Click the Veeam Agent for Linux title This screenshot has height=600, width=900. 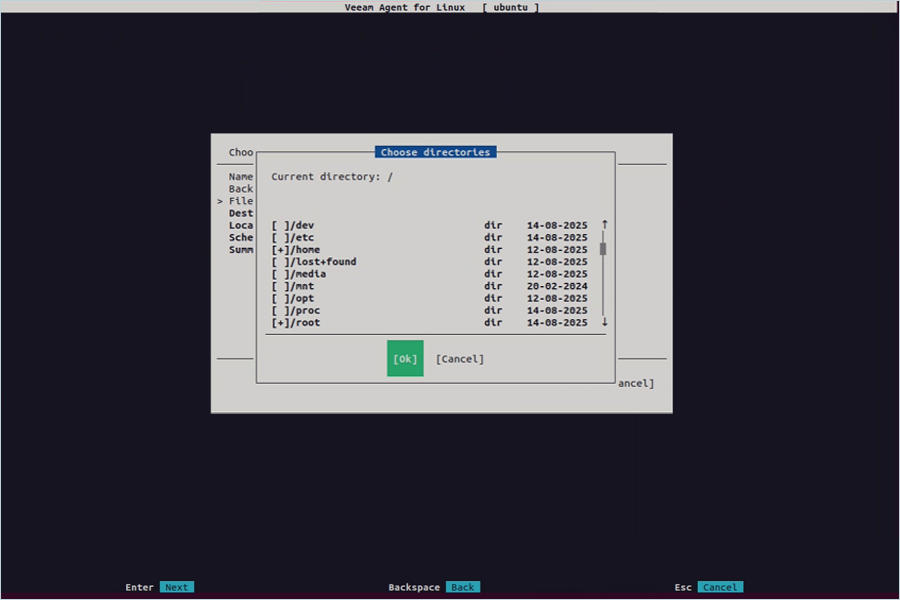click(x=405, y=7)
